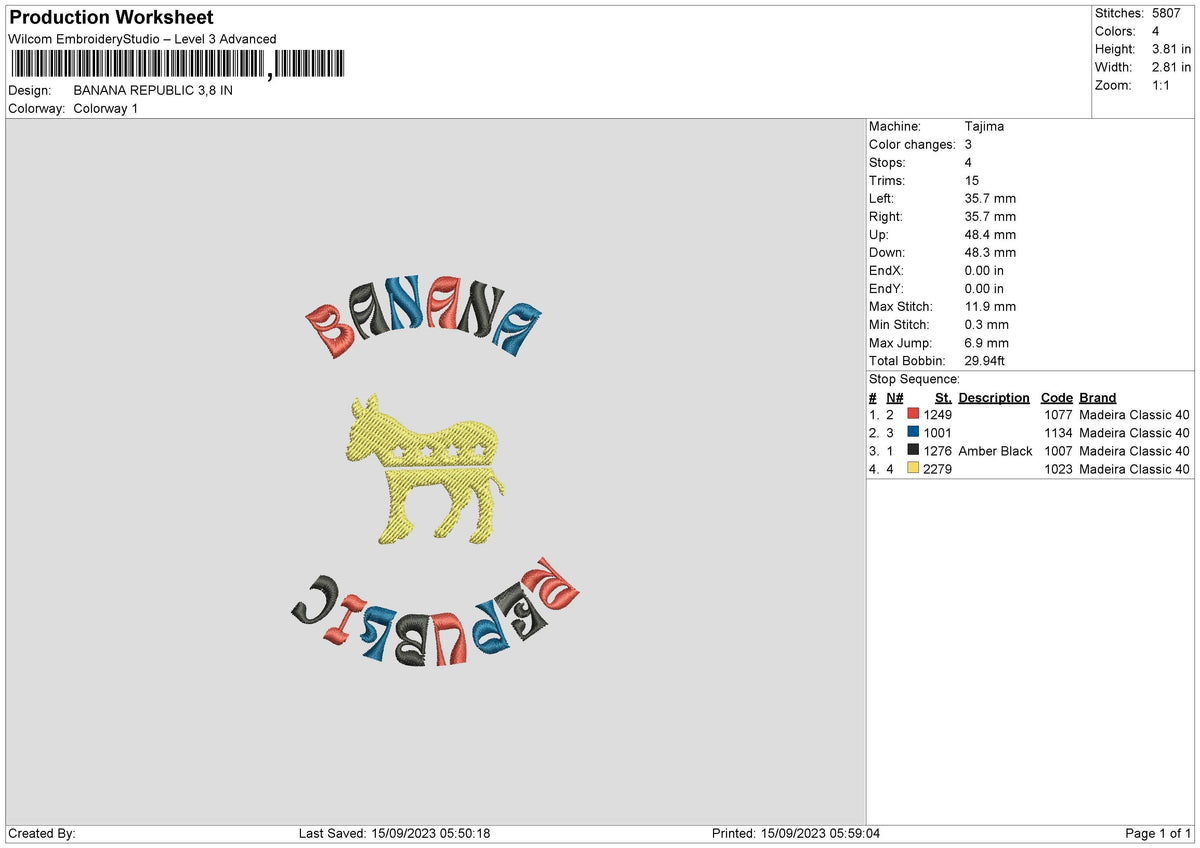Click the Up value '48.4 mm'
This screenshot has width=1200, height=848.
(990, 234)
